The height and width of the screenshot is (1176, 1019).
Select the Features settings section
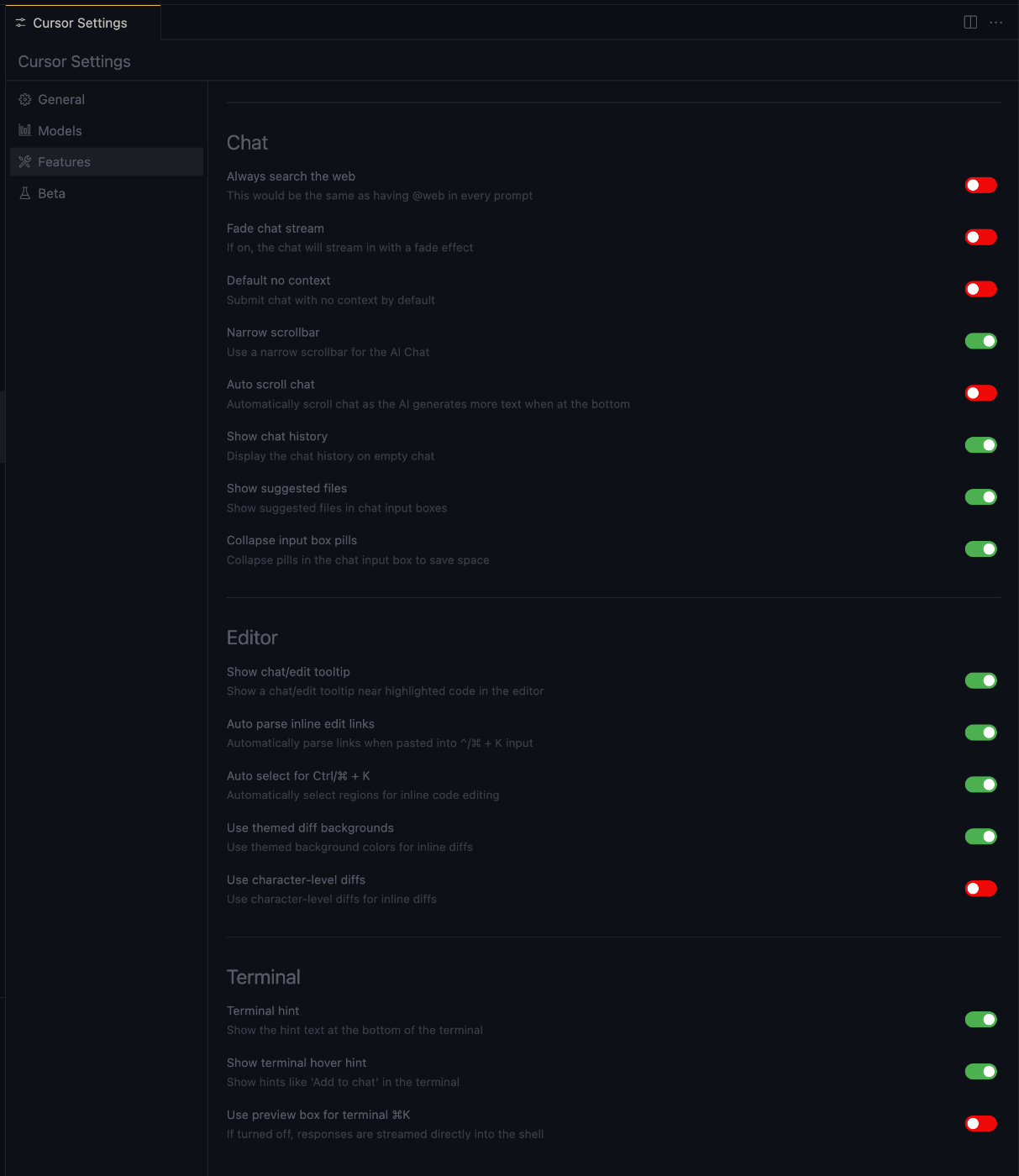[x=107, y=161]
